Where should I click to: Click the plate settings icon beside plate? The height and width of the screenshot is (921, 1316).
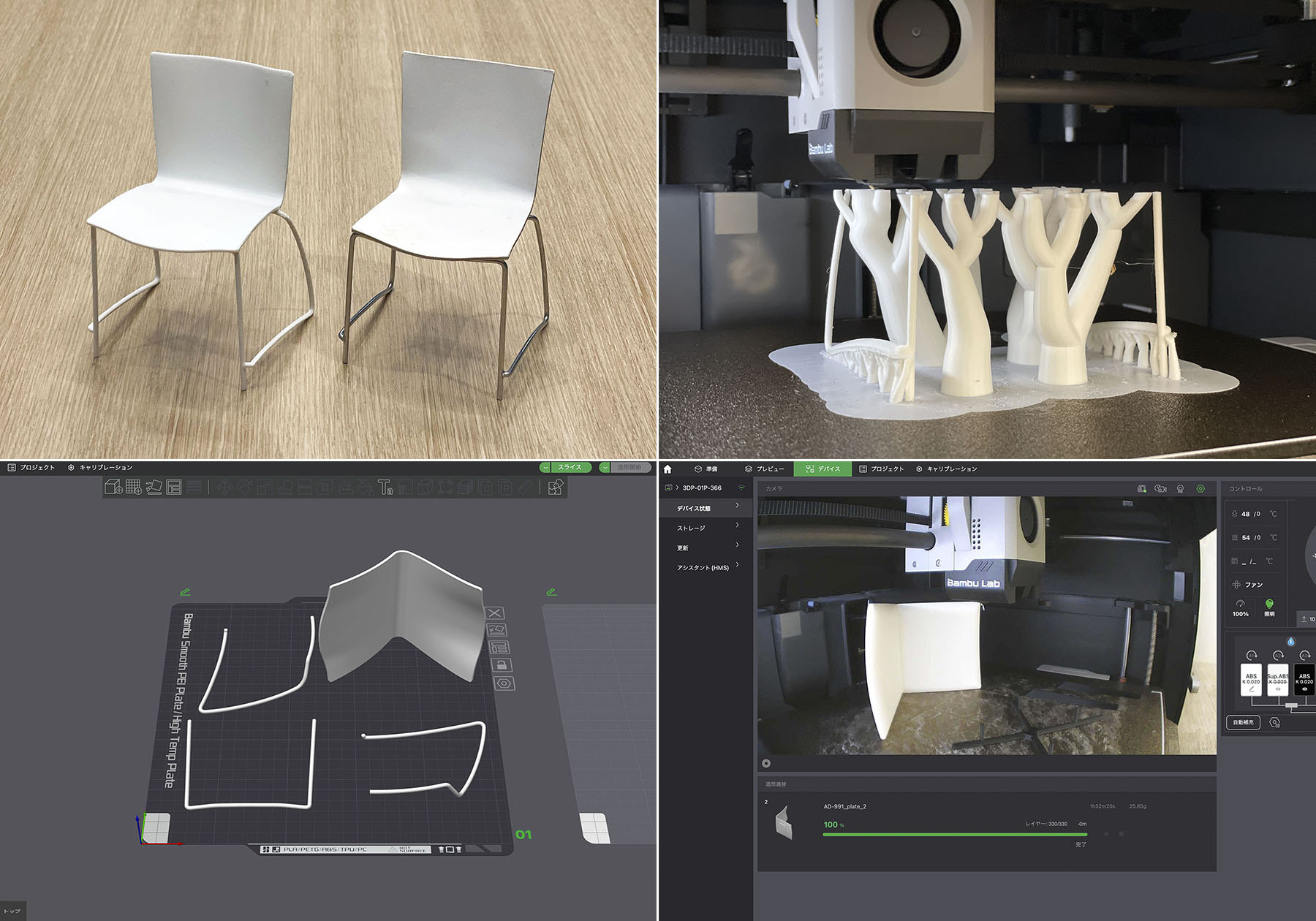[504, 683]
